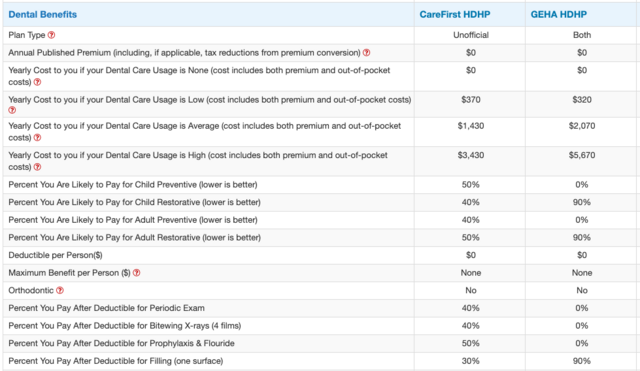Click GEHA Maximum Benefit value None
This screenshot has width=640, height=371.
pyautogui.click(x=582, y=273)
